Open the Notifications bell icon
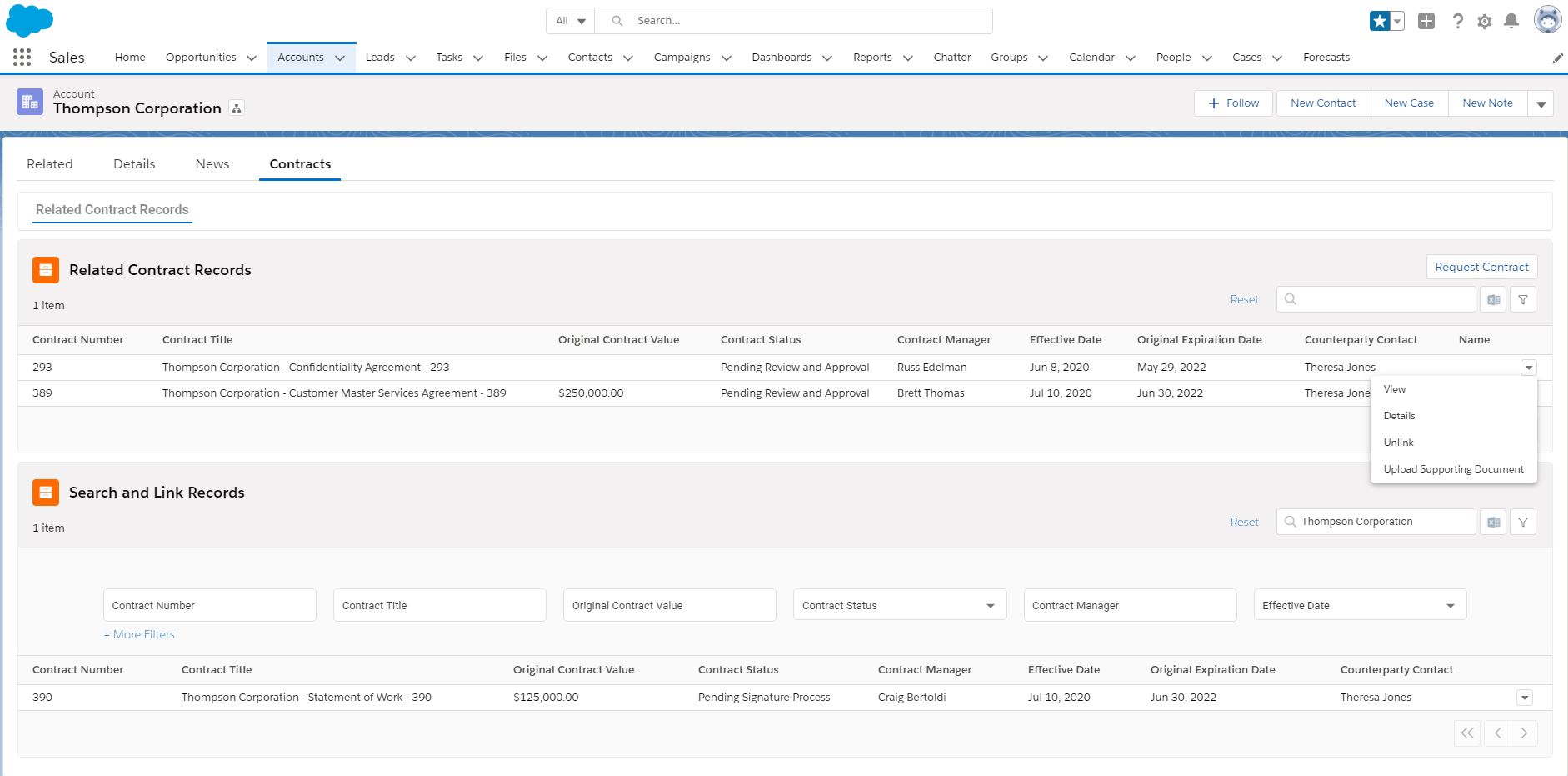The width and height of the screenshot is (1568, 776). (1511, 21)
